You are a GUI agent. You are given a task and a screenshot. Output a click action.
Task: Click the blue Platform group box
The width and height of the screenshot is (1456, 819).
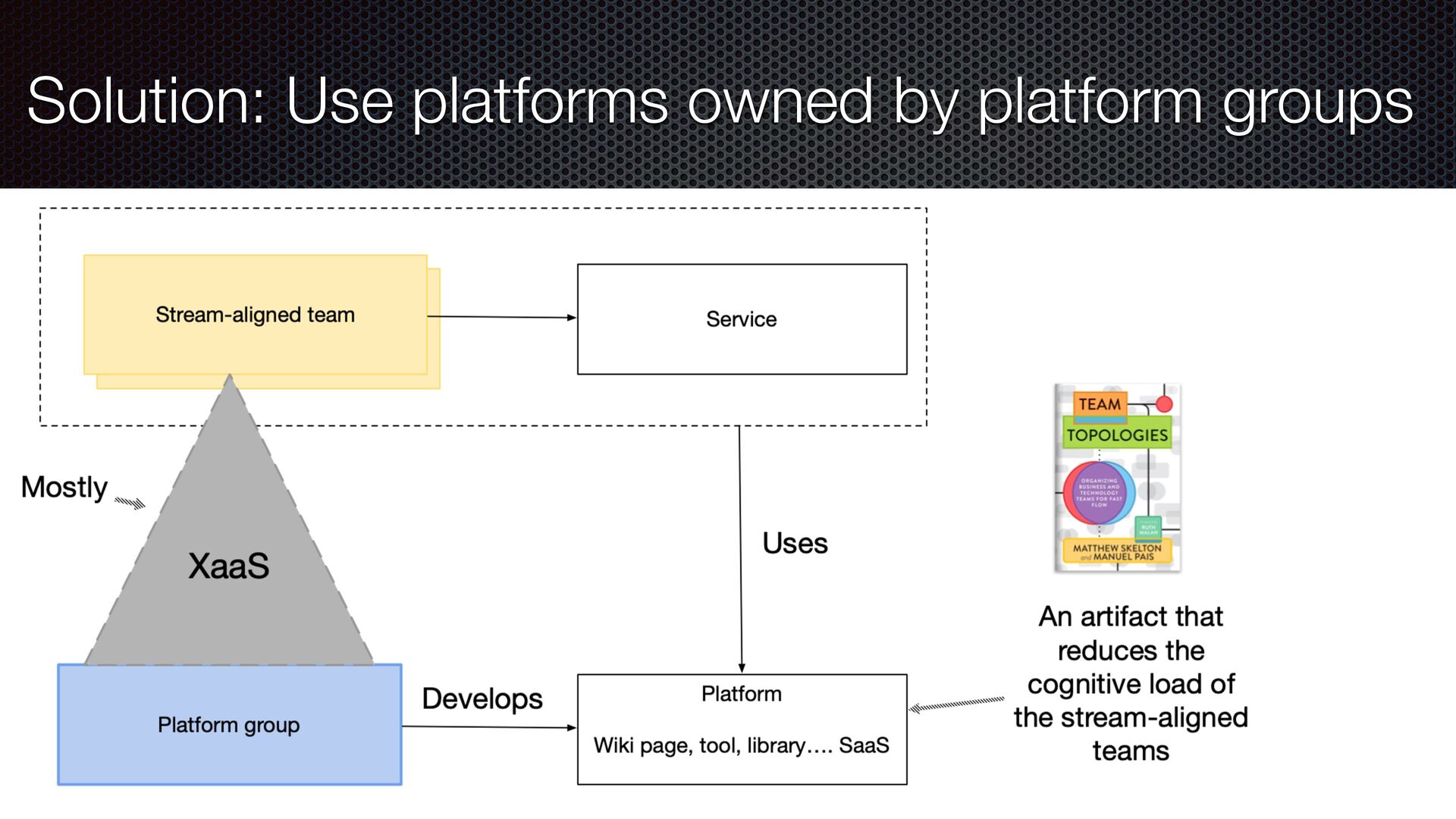click(x=229, y=724)
